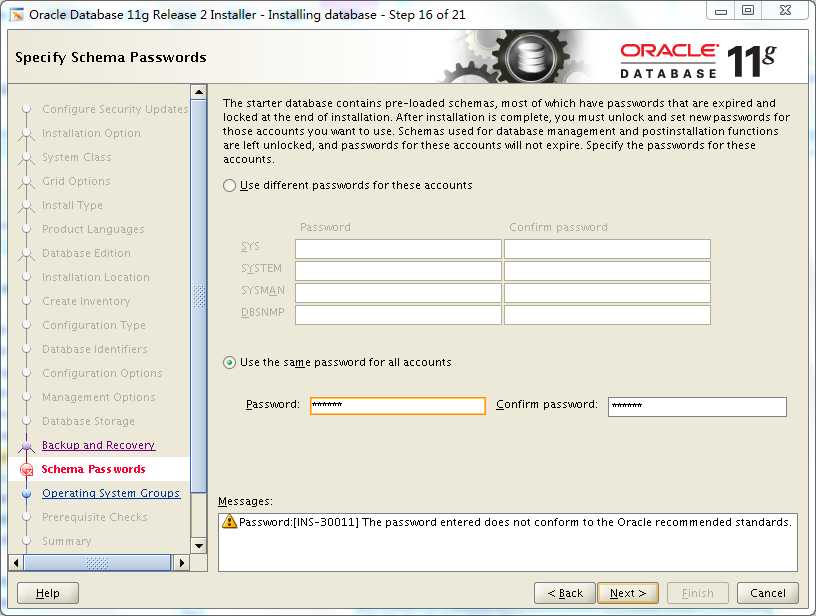Click the SYSTEM confirm password field
This screenshot has height=616, width=816.
pos(607,271)
